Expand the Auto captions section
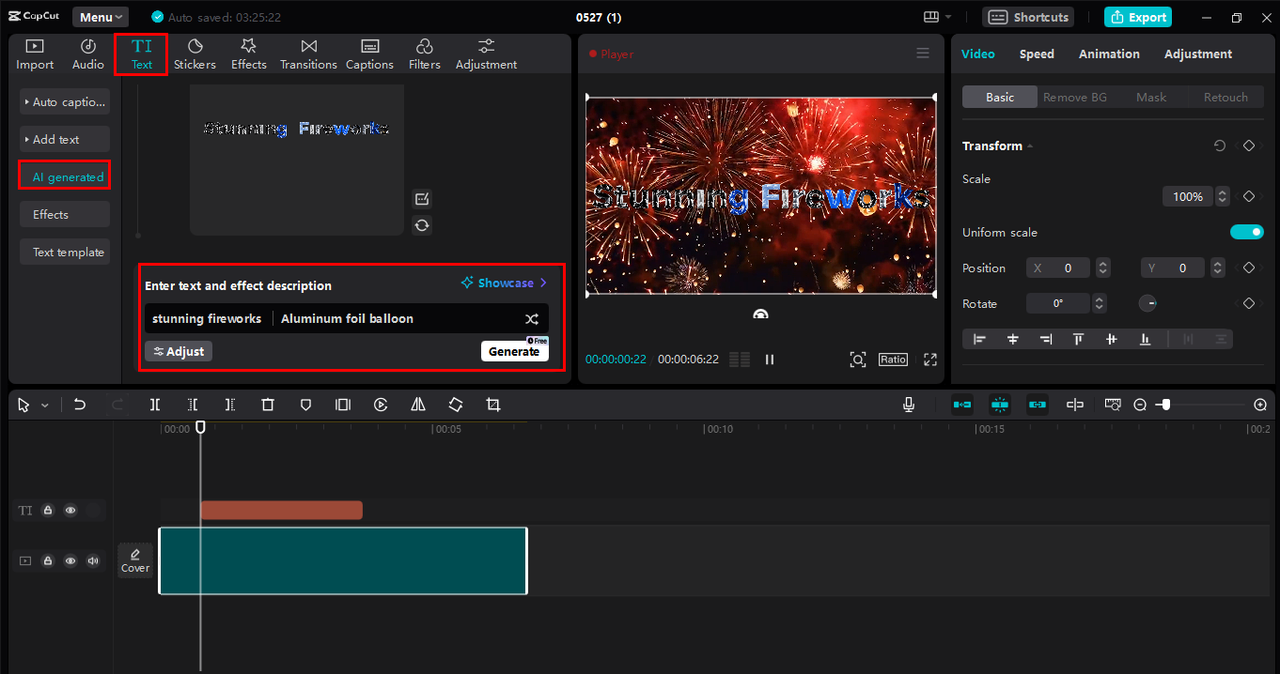 coord(65,102)
